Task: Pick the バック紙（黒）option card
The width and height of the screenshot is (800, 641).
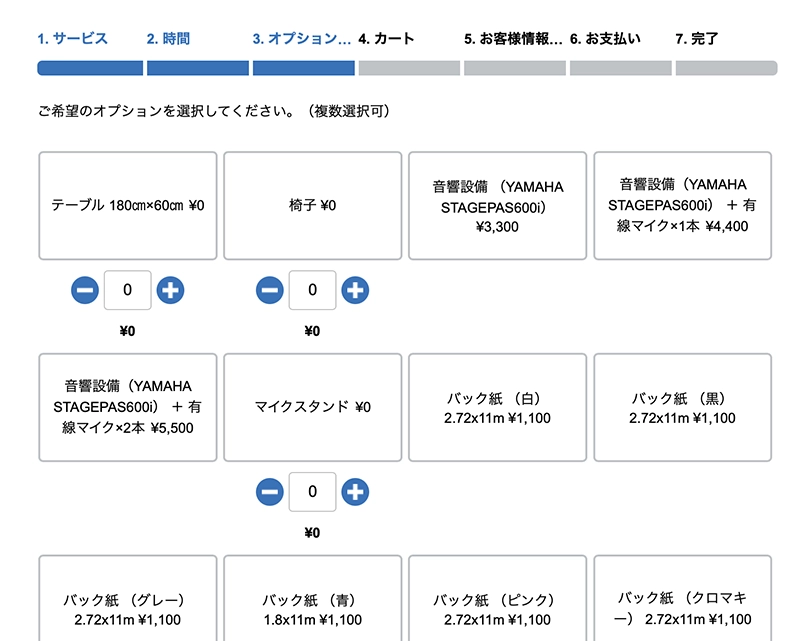Action: (x=683, y=407)
